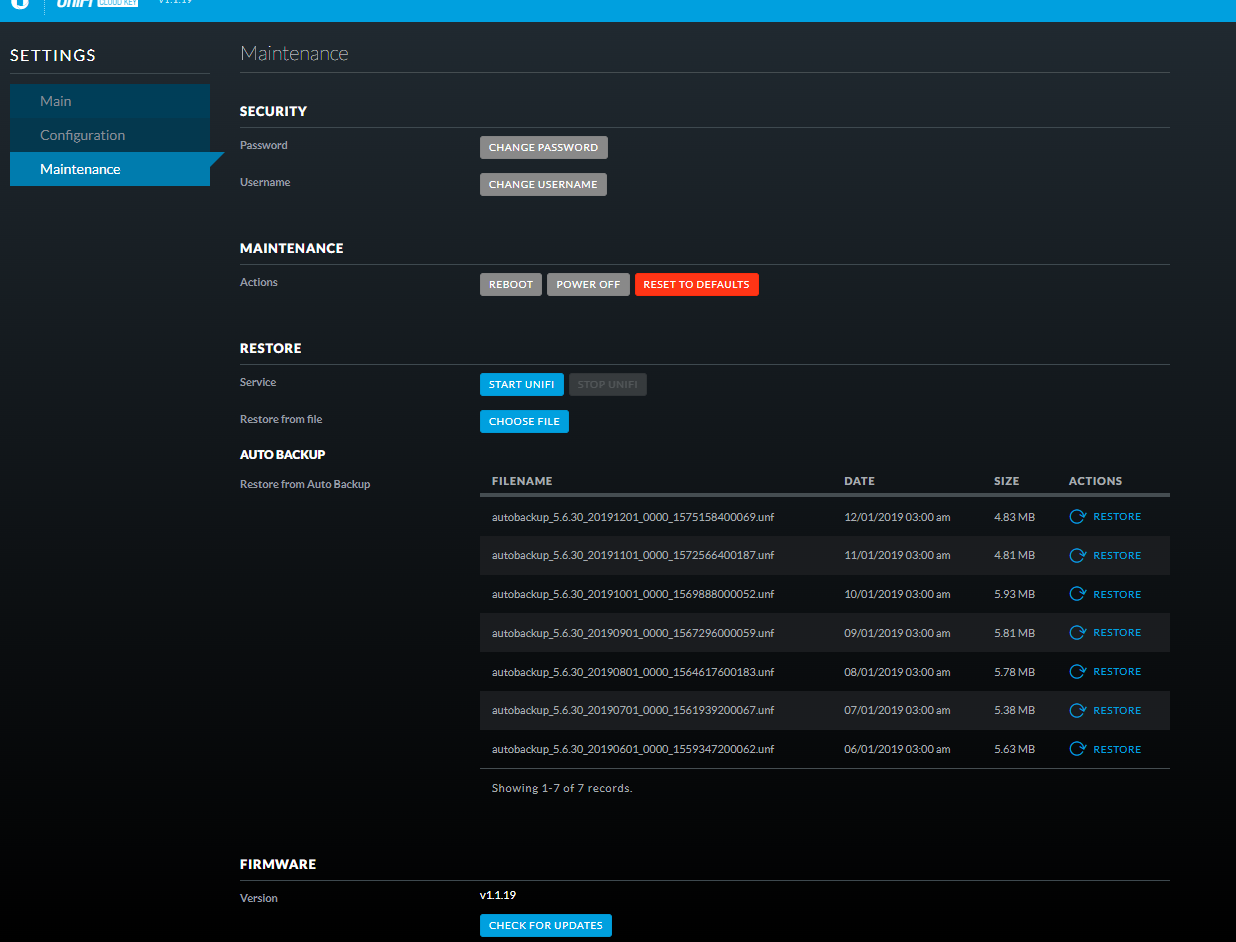This screenshot has height=942, width=1236.
Task: Click the AUTO BACKUP heading
Action: tap(283, 454)
